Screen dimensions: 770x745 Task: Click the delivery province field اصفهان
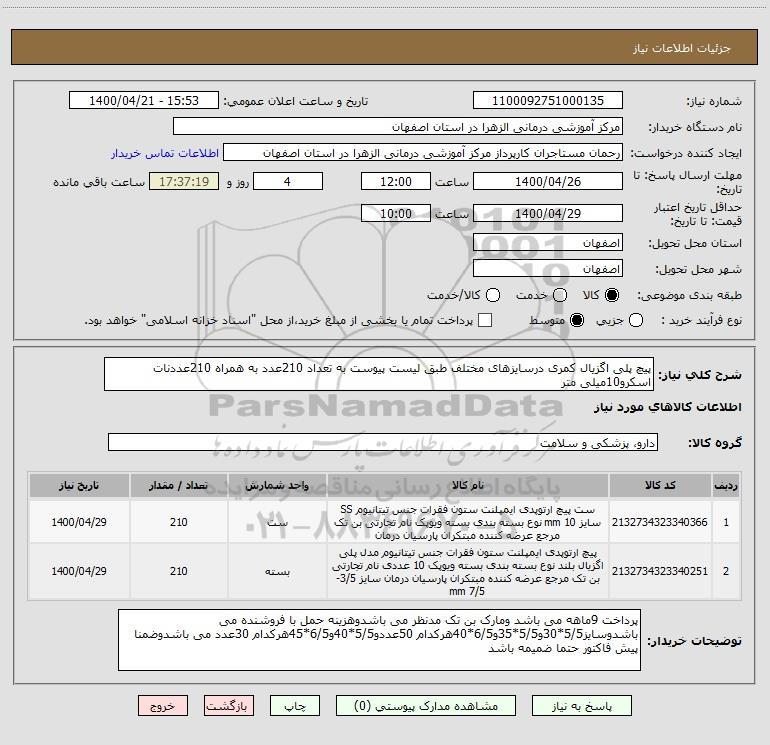[x=548, y=243]
